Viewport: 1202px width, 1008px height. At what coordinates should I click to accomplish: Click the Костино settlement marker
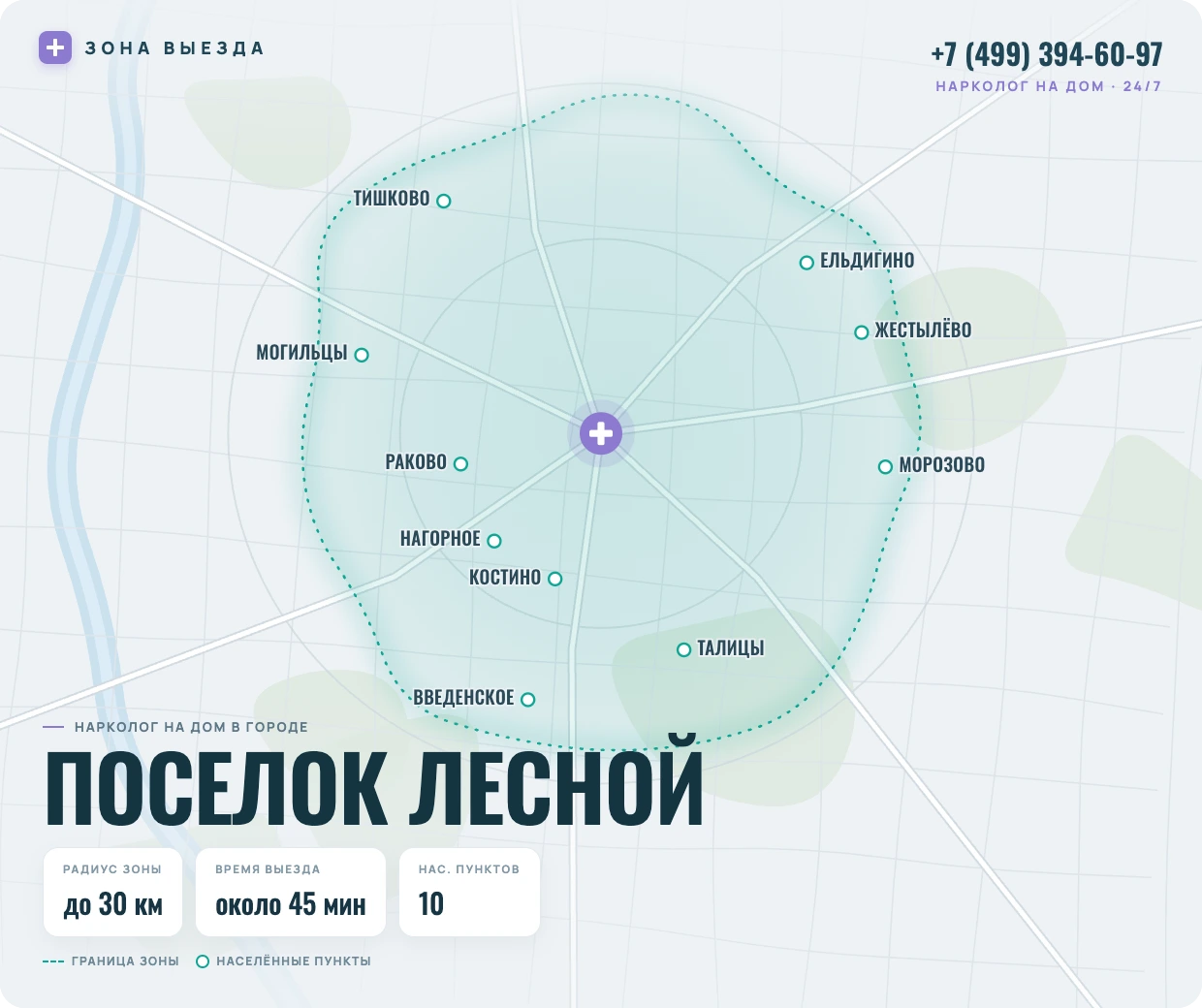(555, 579)
